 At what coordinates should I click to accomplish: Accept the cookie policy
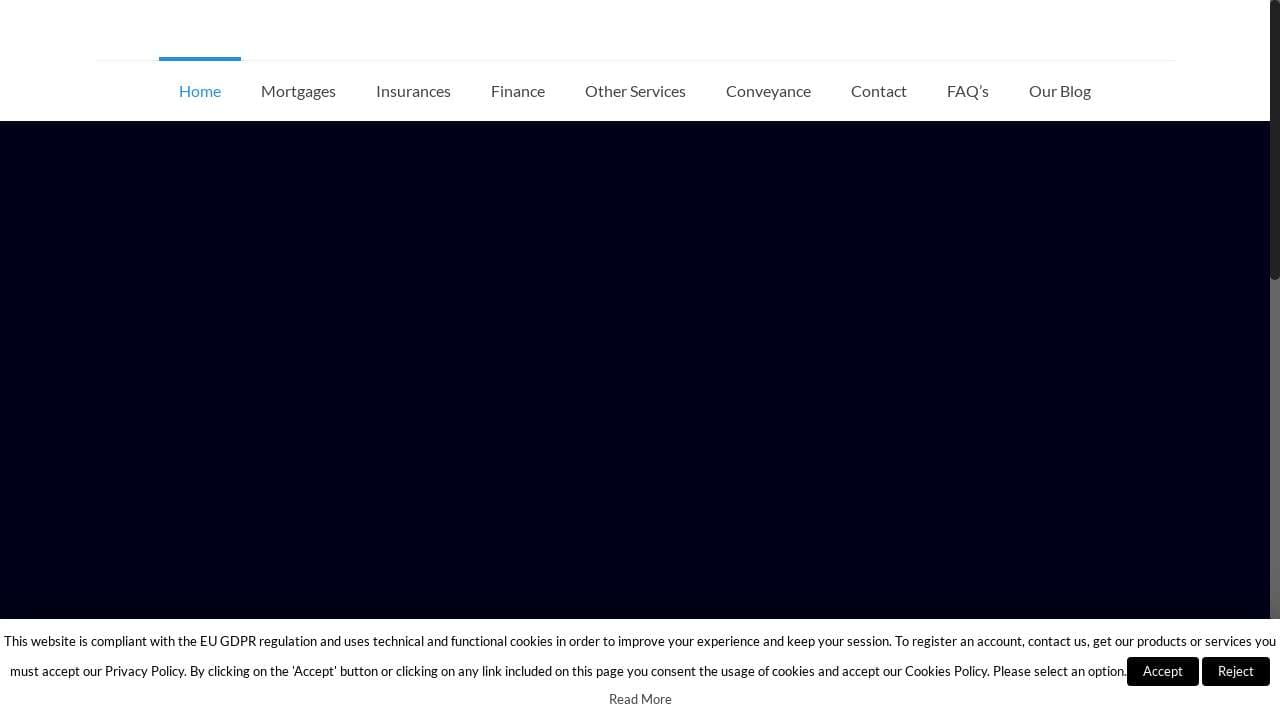tap(1162, 671)
